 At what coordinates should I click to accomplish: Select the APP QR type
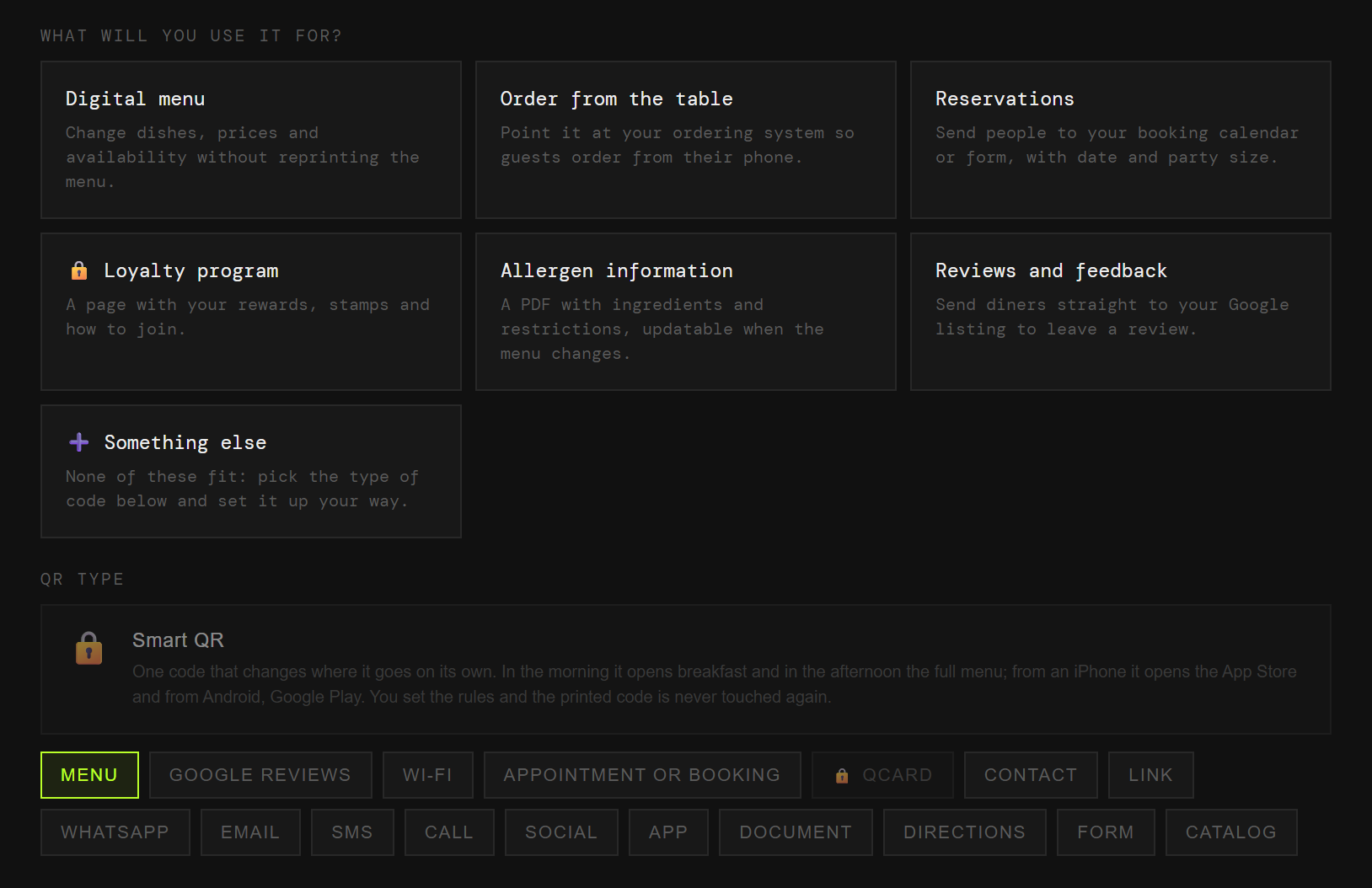point(668,832)
